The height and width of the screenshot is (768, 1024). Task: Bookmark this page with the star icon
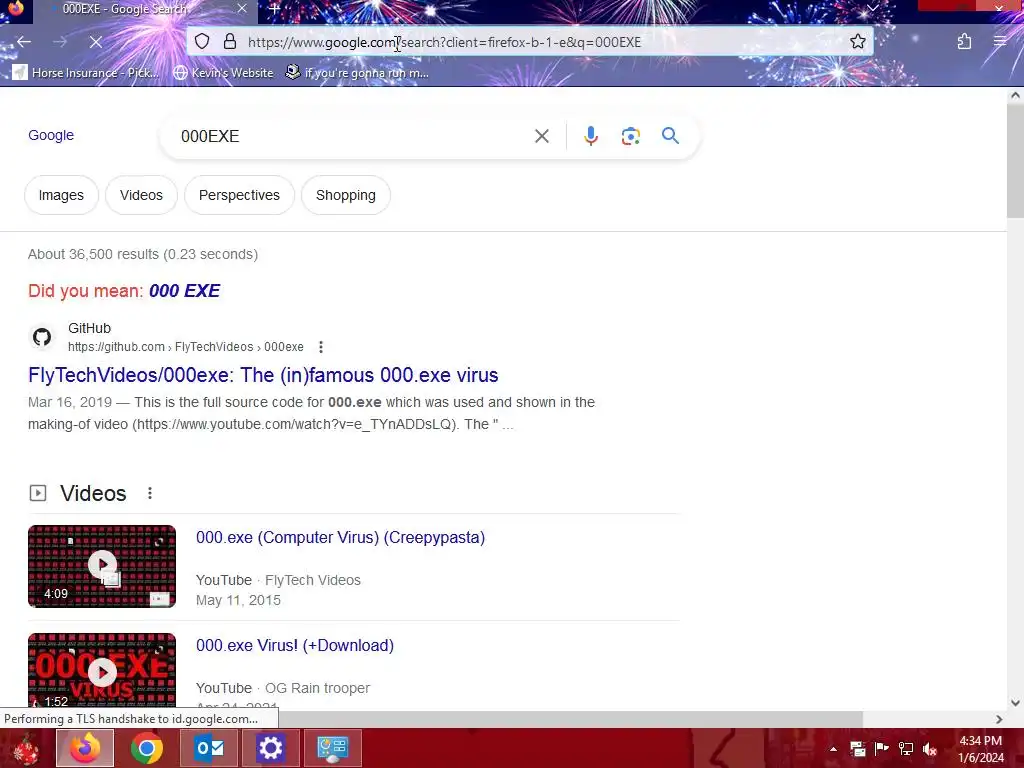(857, 42)
